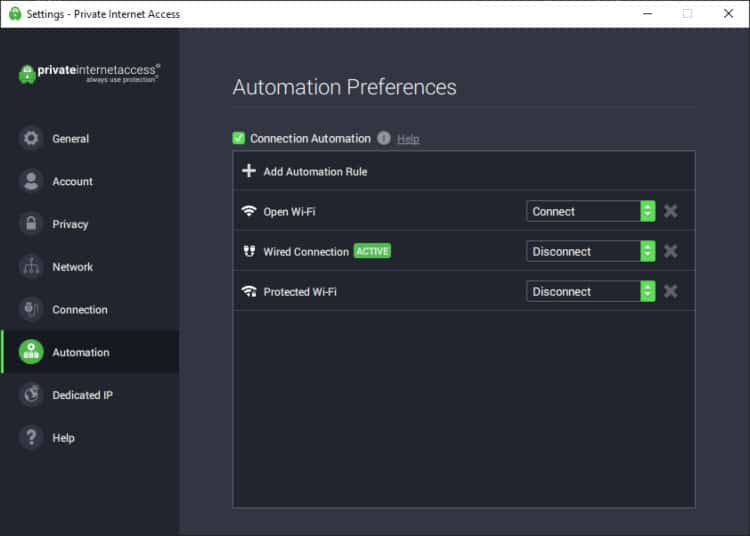This screenshot has width=750, height=536.
Task: Click the Account person icon
Action: click(x=31, y=182)
